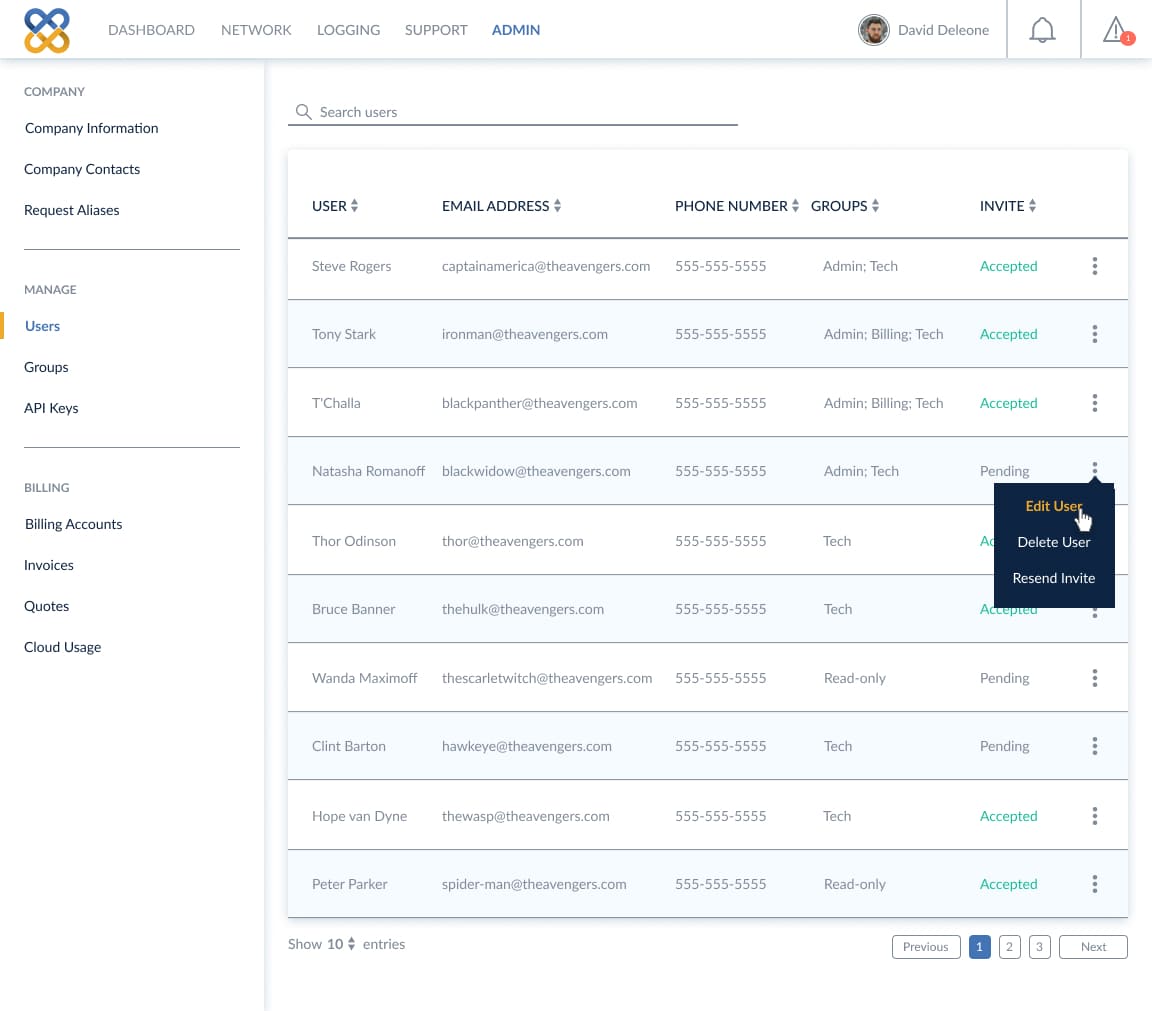
Task: Click Tony Stark's Admin; Billing; Tech groups
Action: click(883, 334)
